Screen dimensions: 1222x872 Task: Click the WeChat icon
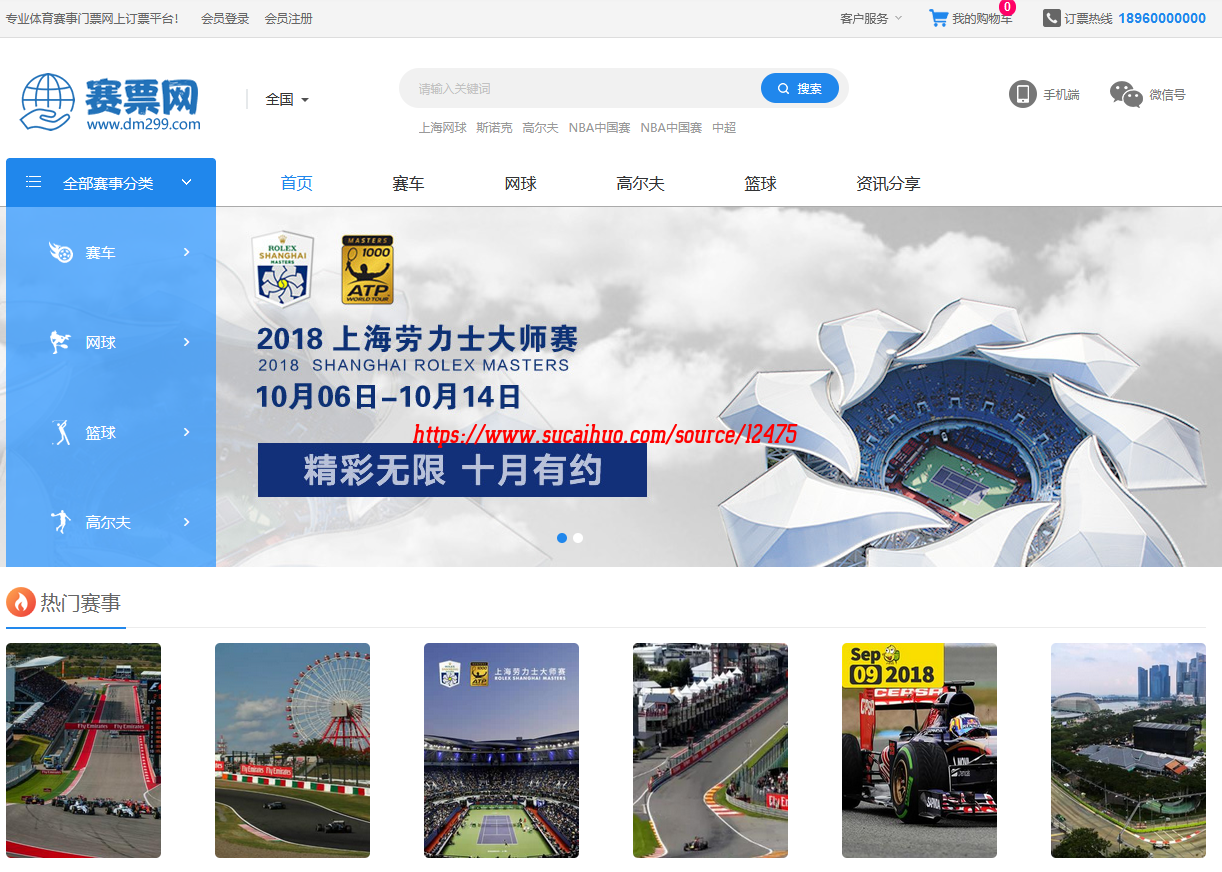pyautogui.click(x=1126, y=94)
